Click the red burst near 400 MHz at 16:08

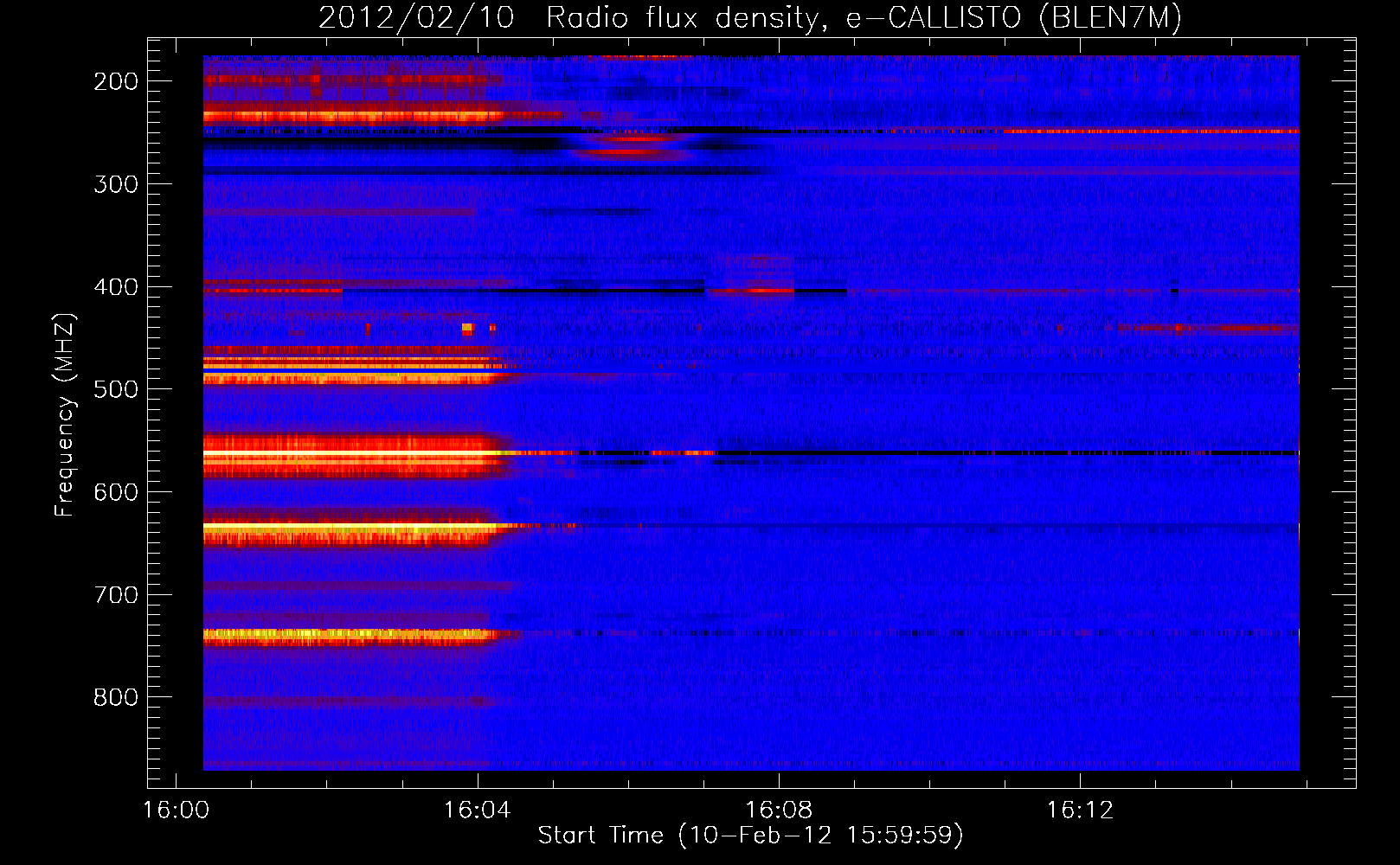point(751,292)
